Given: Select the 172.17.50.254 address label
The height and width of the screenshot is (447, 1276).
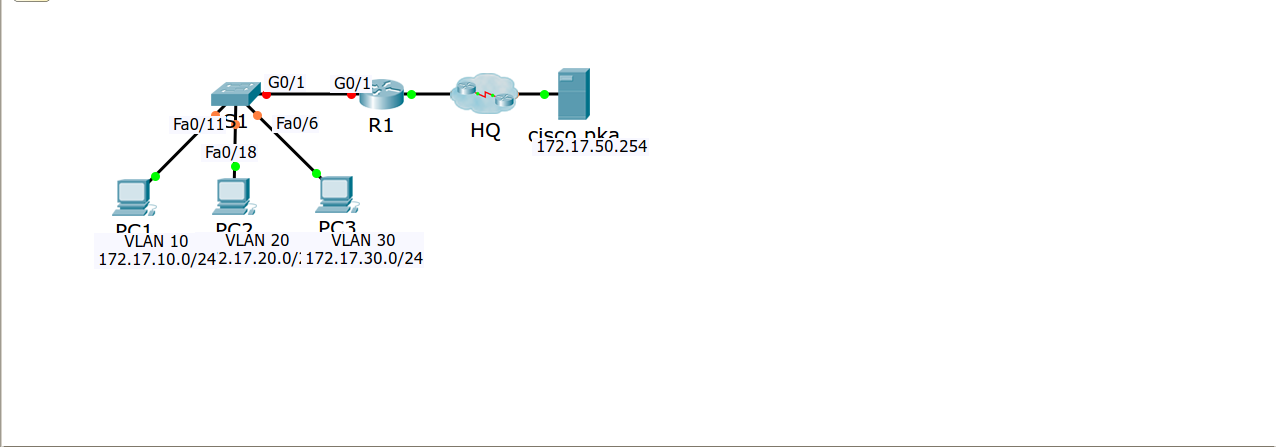Looking at the screenshot, I should (592, 146).
